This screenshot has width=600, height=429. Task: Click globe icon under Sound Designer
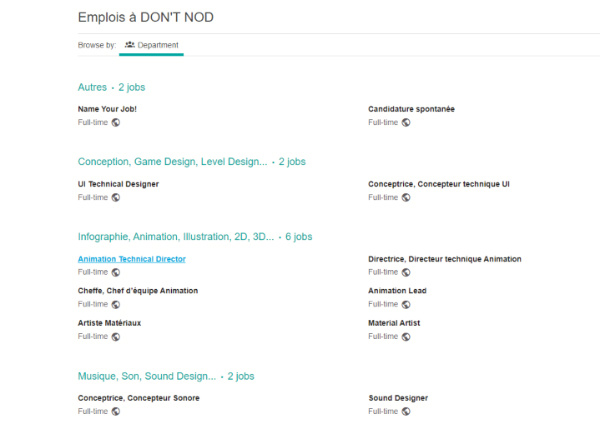coord(406,411)
